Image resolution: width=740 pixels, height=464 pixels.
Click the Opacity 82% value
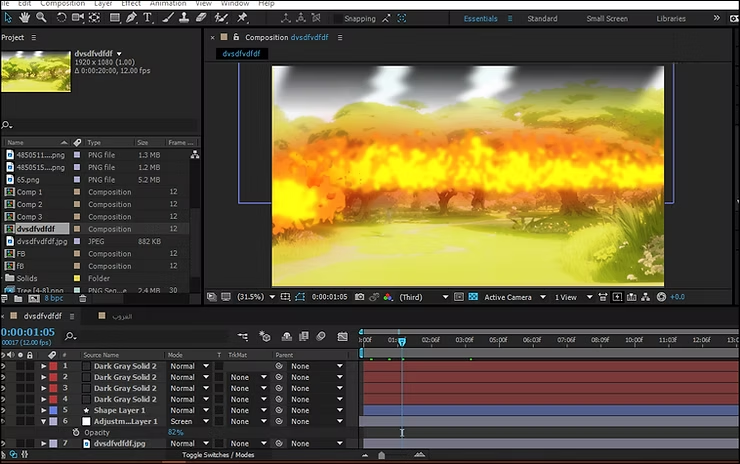(175, 432)
